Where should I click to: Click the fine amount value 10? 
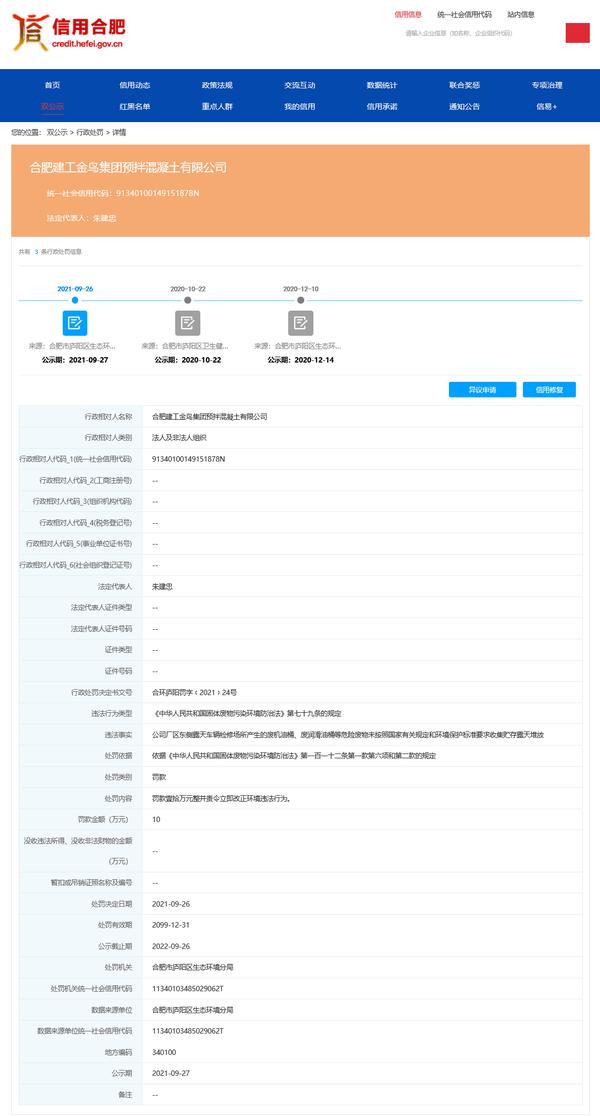(x=156, y=820)
